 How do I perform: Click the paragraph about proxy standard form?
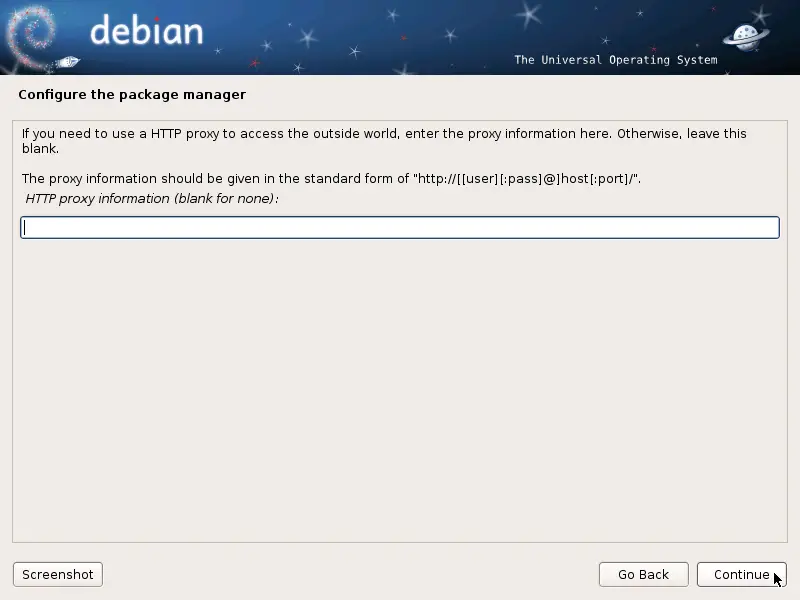click(331, 179)
